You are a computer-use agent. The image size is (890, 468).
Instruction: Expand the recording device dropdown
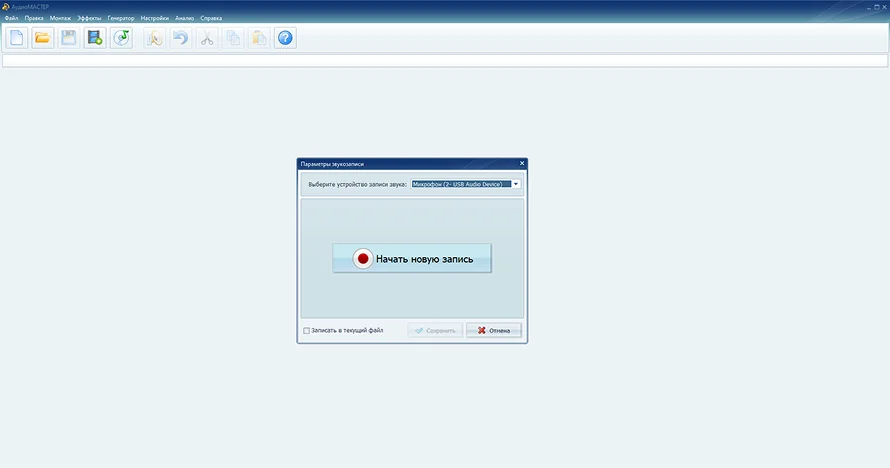[x=516, y=184]
